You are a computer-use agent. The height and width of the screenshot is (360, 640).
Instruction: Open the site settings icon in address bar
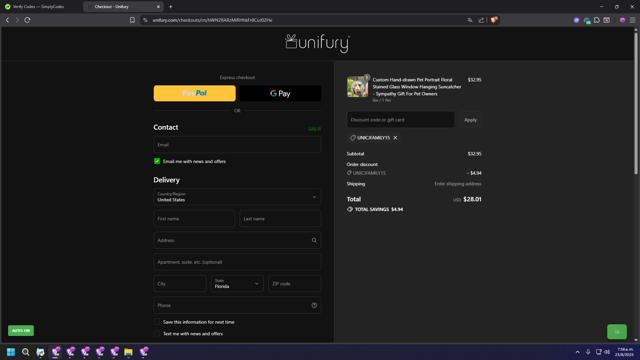(x=145, y=20)
